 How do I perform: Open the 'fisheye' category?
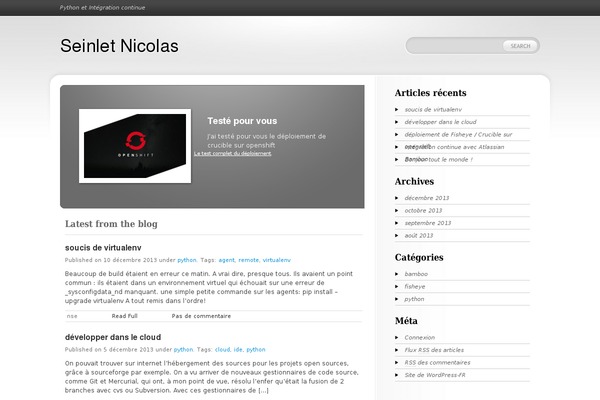point(415,287)
